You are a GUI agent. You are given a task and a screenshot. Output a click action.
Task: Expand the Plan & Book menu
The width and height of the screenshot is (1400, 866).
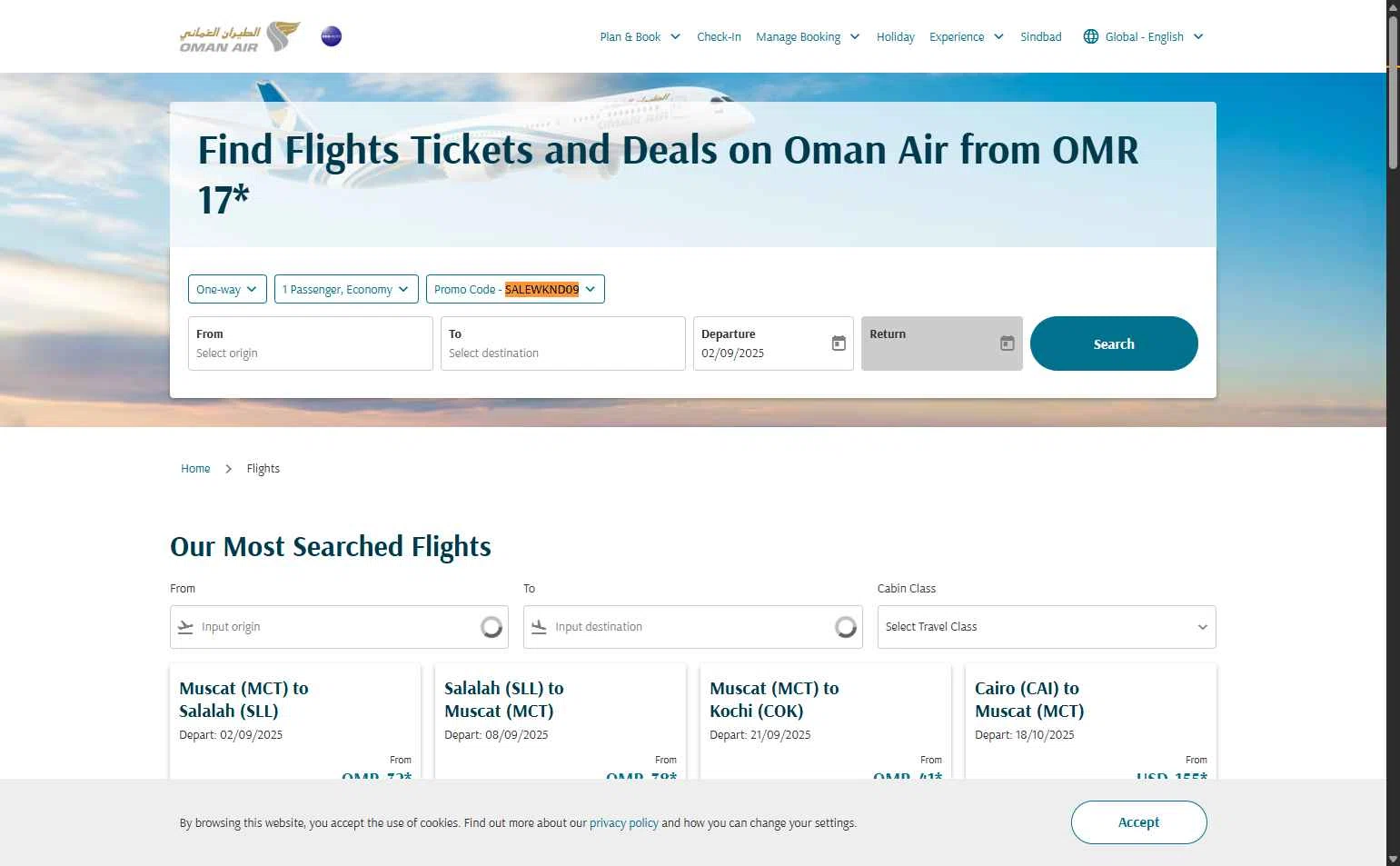coord(640,37)
